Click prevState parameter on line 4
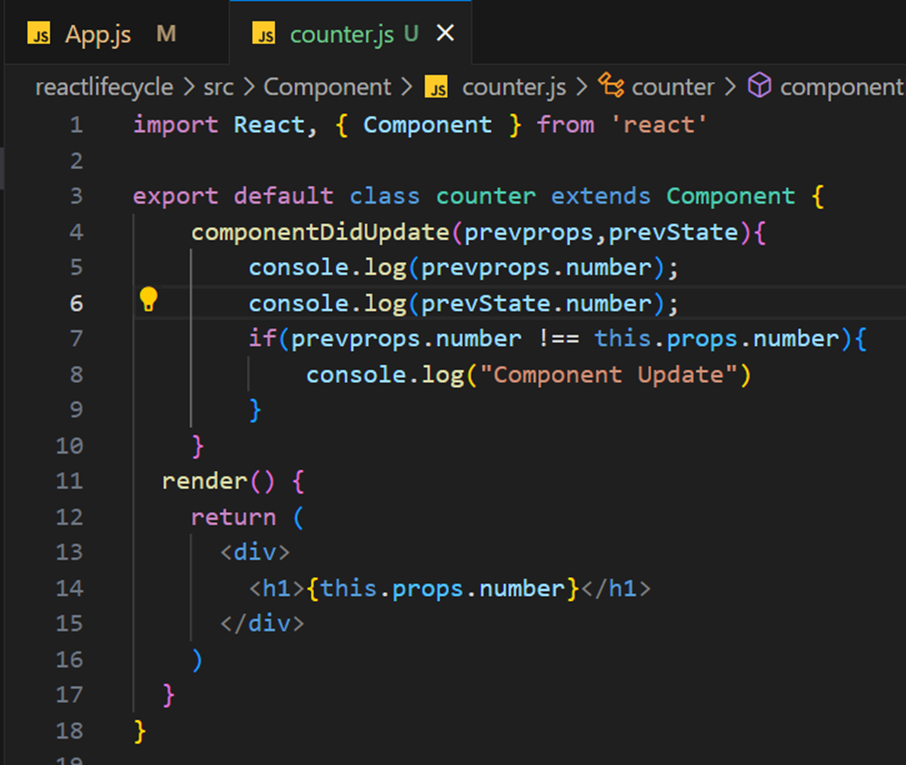The image size is (906, 765). tap(673, 232)
